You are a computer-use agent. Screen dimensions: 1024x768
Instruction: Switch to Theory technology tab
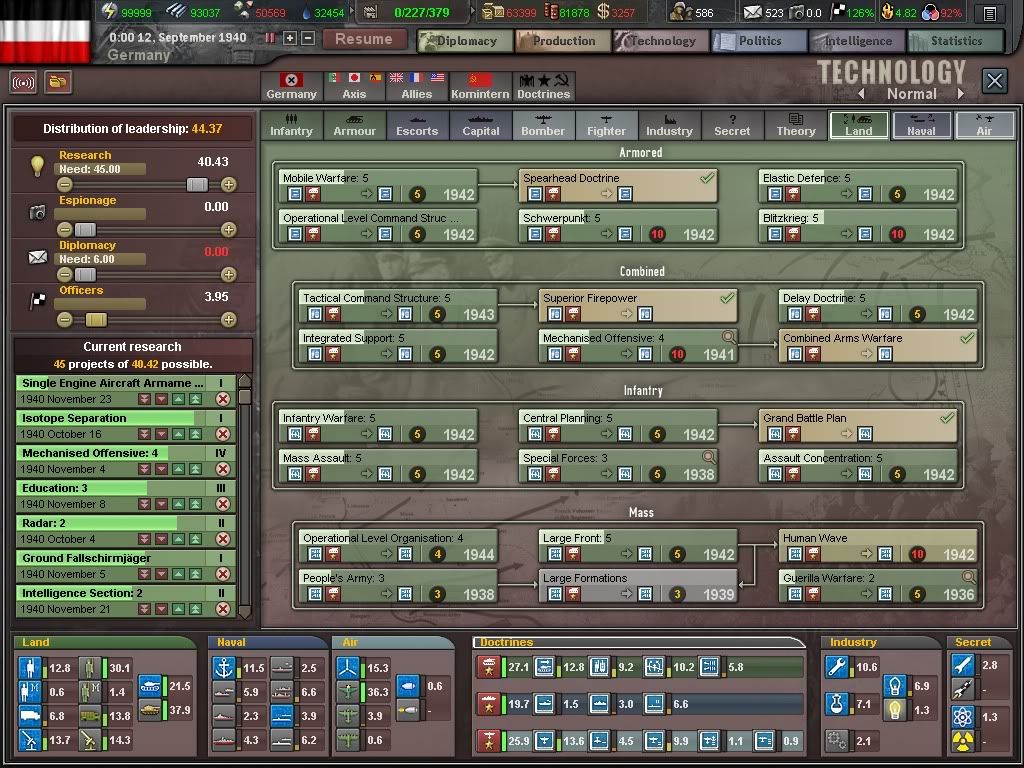795,125
